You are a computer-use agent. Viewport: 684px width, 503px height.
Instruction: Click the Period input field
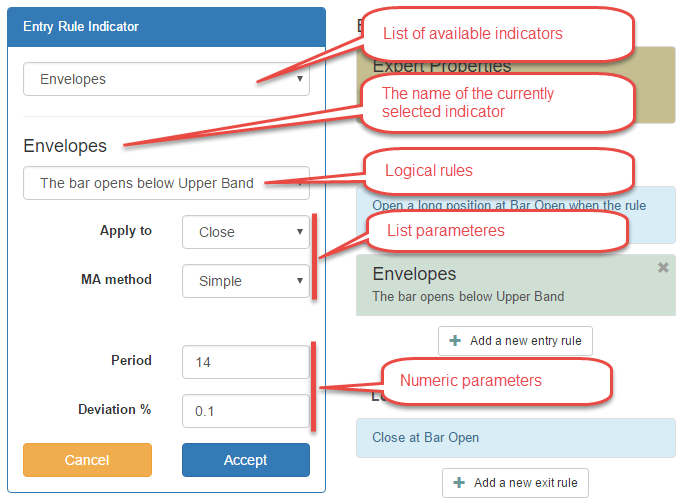coord(246,362)
